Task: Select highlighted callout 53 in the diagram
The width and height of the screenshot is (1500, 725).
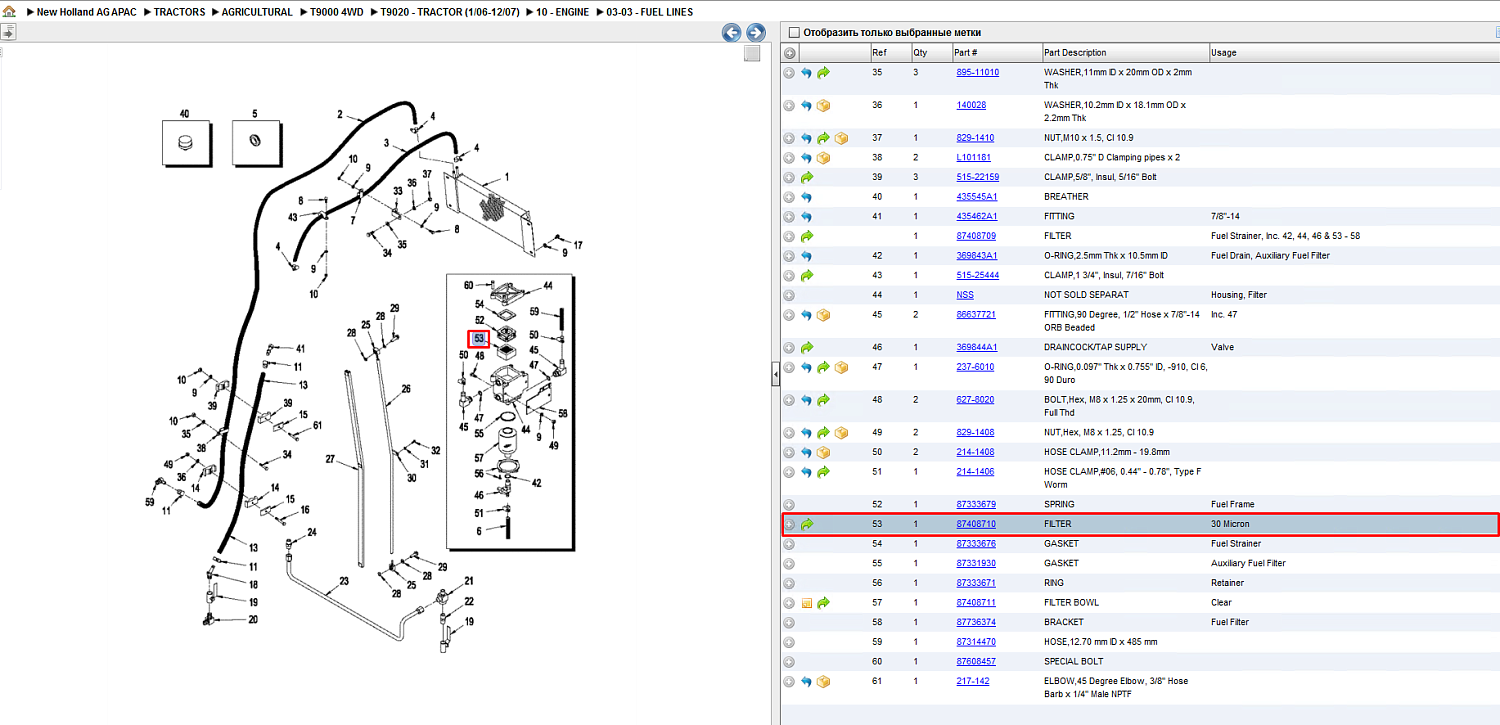Action: pos(479,339)
